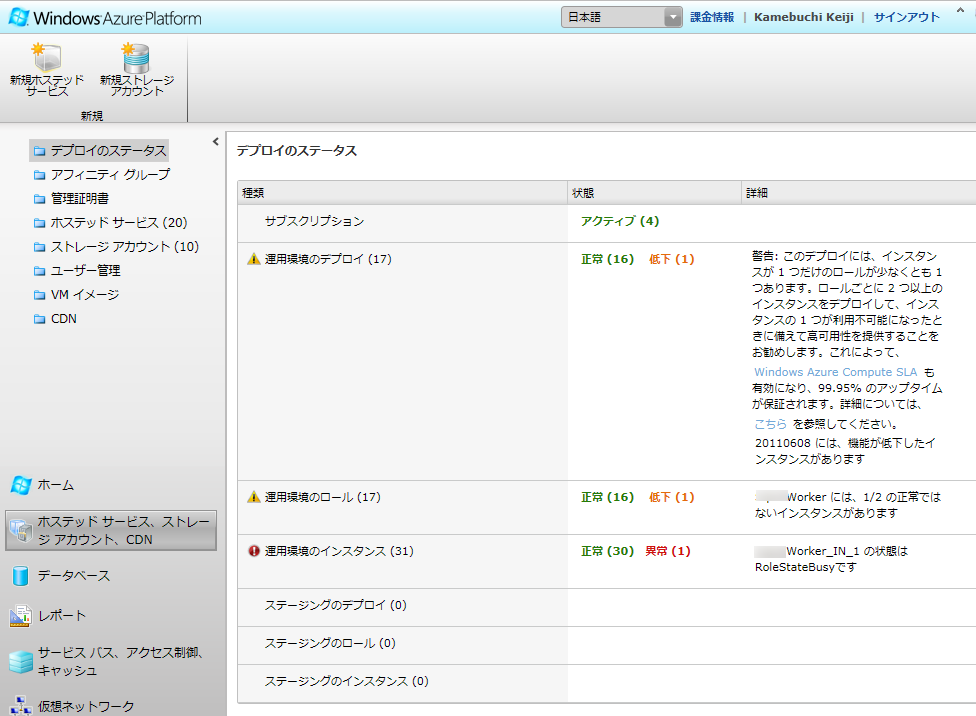
Task: Click 低下 (1) in the ロール row
Action: click(x=672, y=497)
